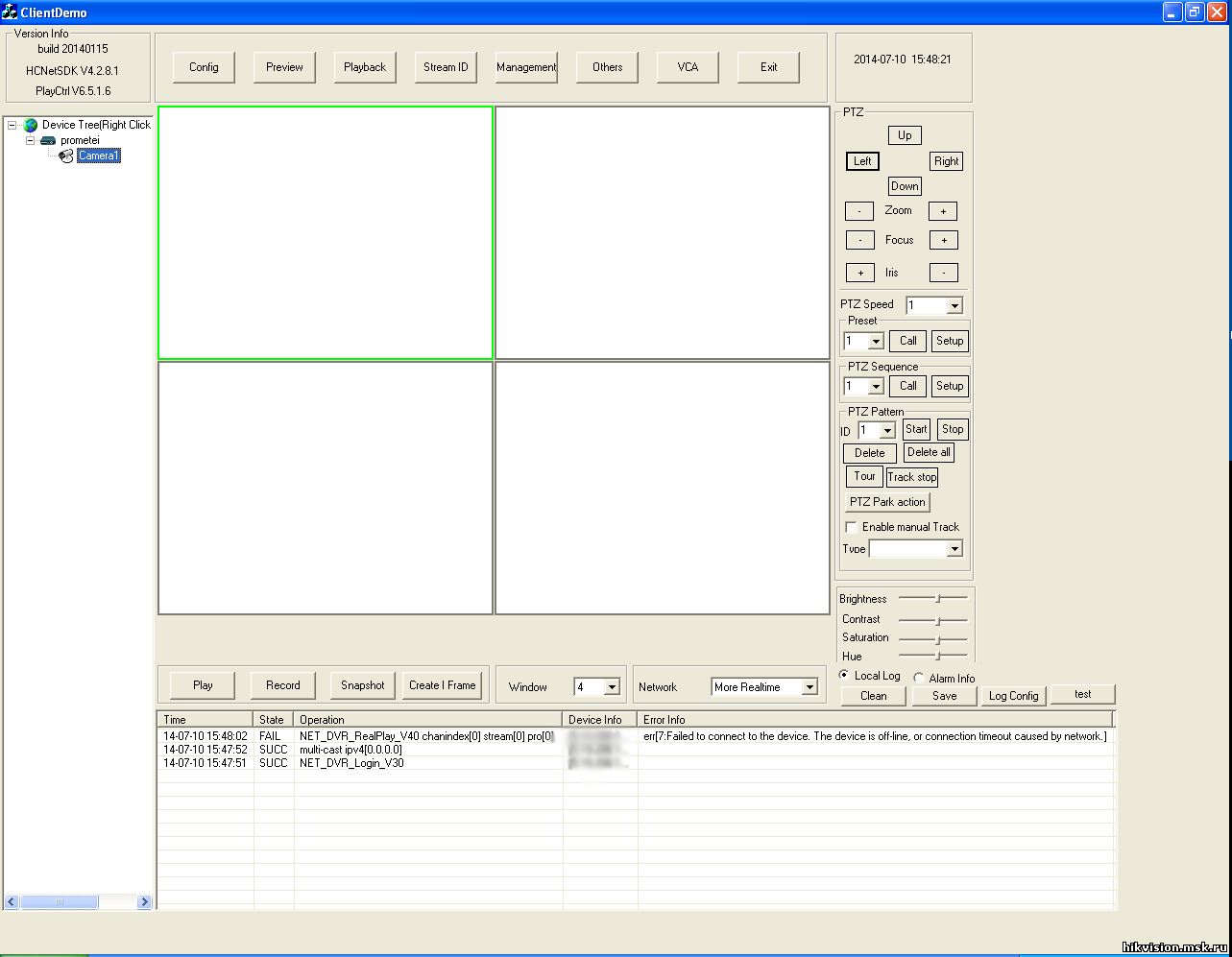This screenshot has height=957, width=1232.
Task: Open the Type dropdown
Action: (954, 549)
